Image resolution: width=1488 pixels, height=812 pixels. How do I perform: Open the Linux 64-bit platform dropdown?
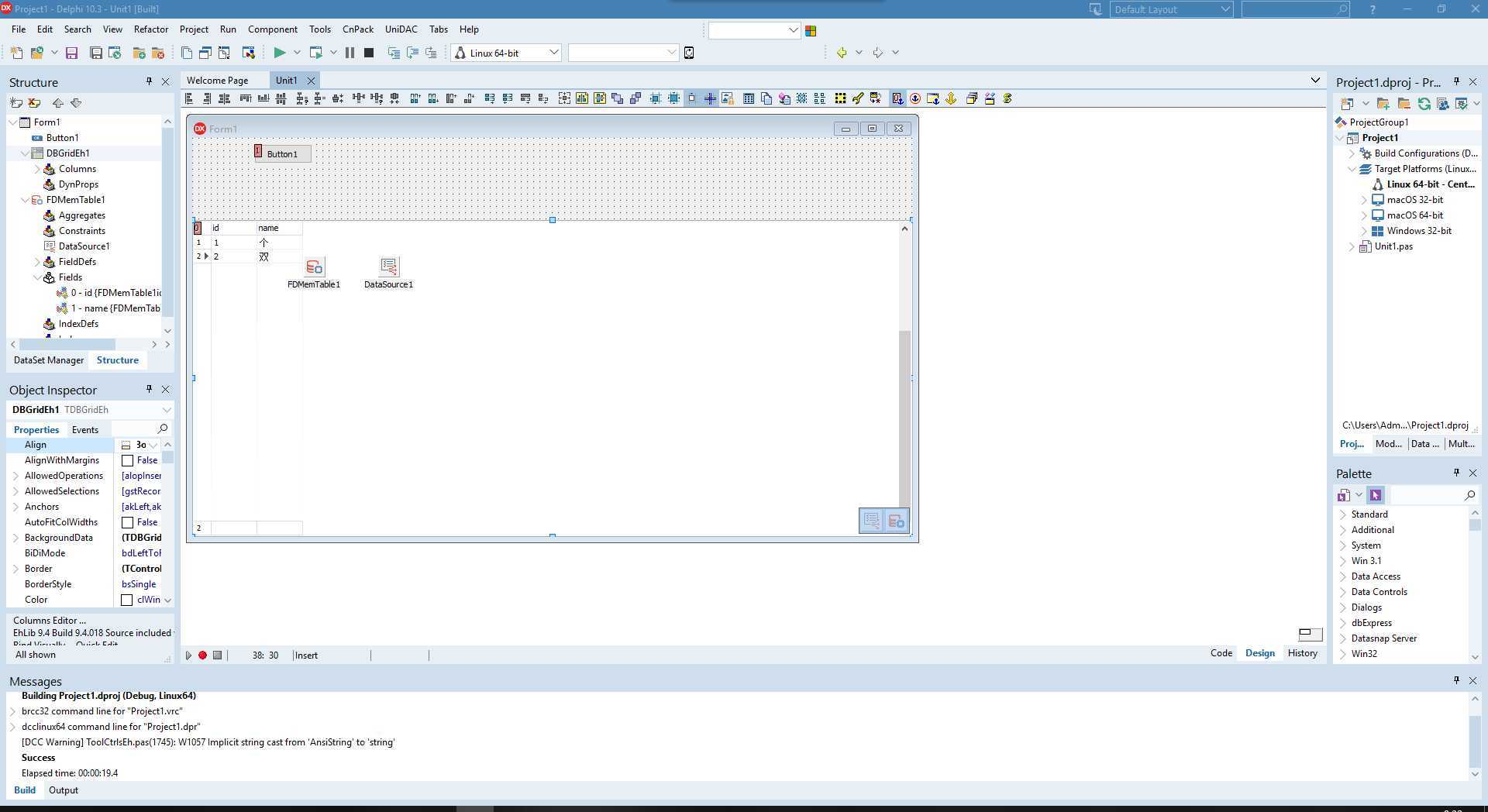(553, 53)
